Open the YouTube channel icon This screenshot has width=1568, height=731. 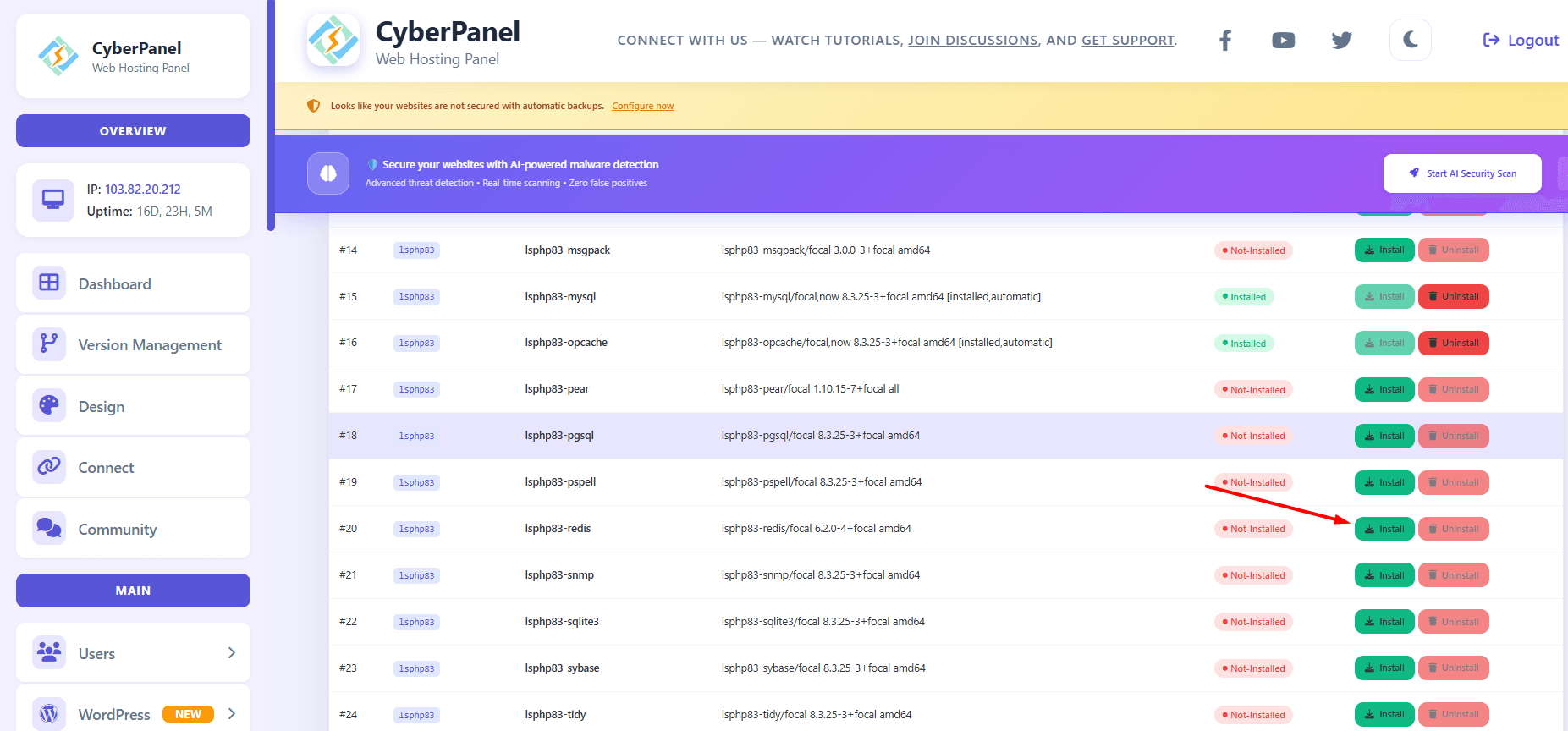click(x=1283, y=40)
